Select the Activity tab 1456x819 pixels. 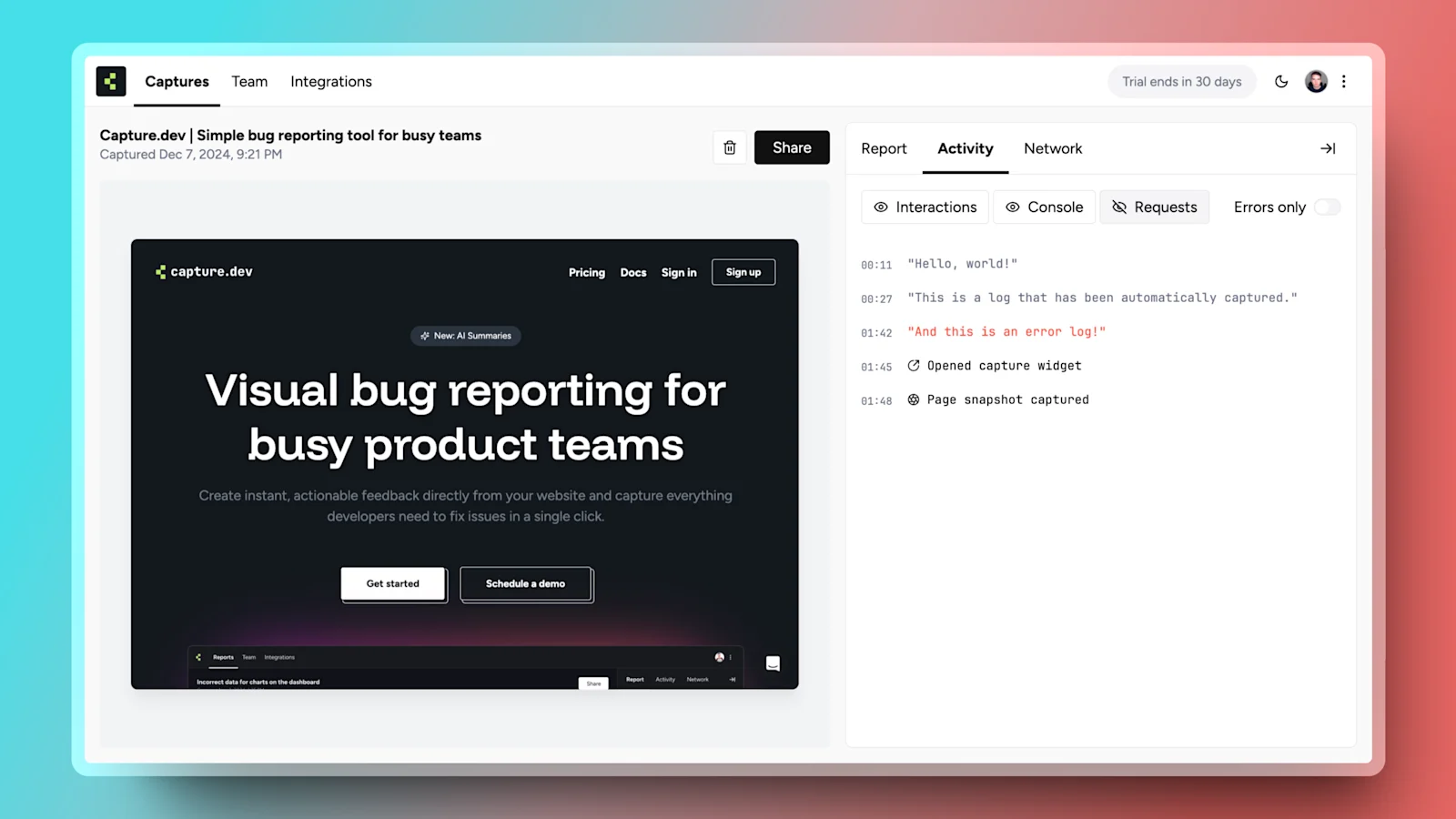pos(966,148)
